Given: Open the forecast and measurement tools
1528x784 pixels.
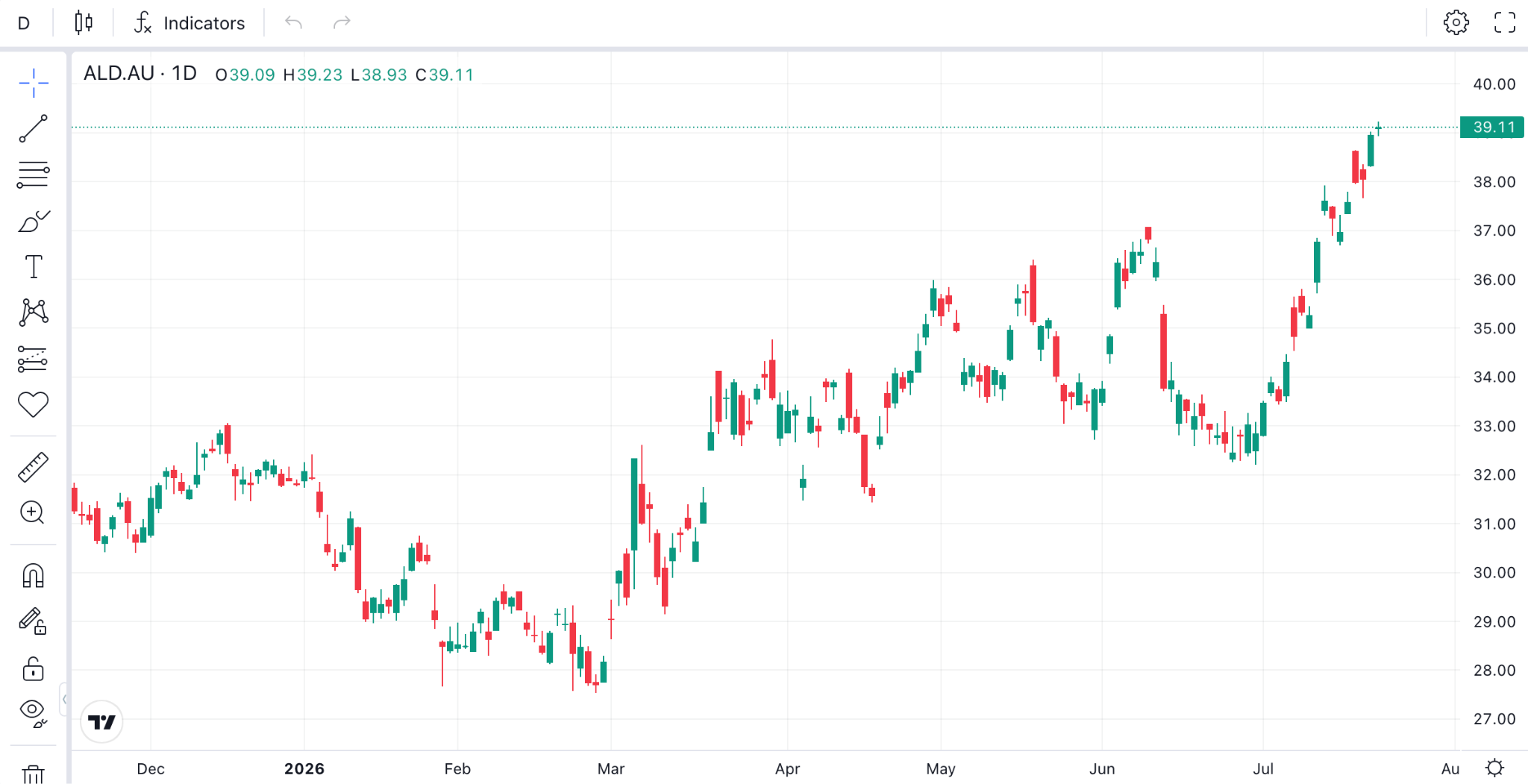Looking at the screenshot, I should [x=34, y=359].
